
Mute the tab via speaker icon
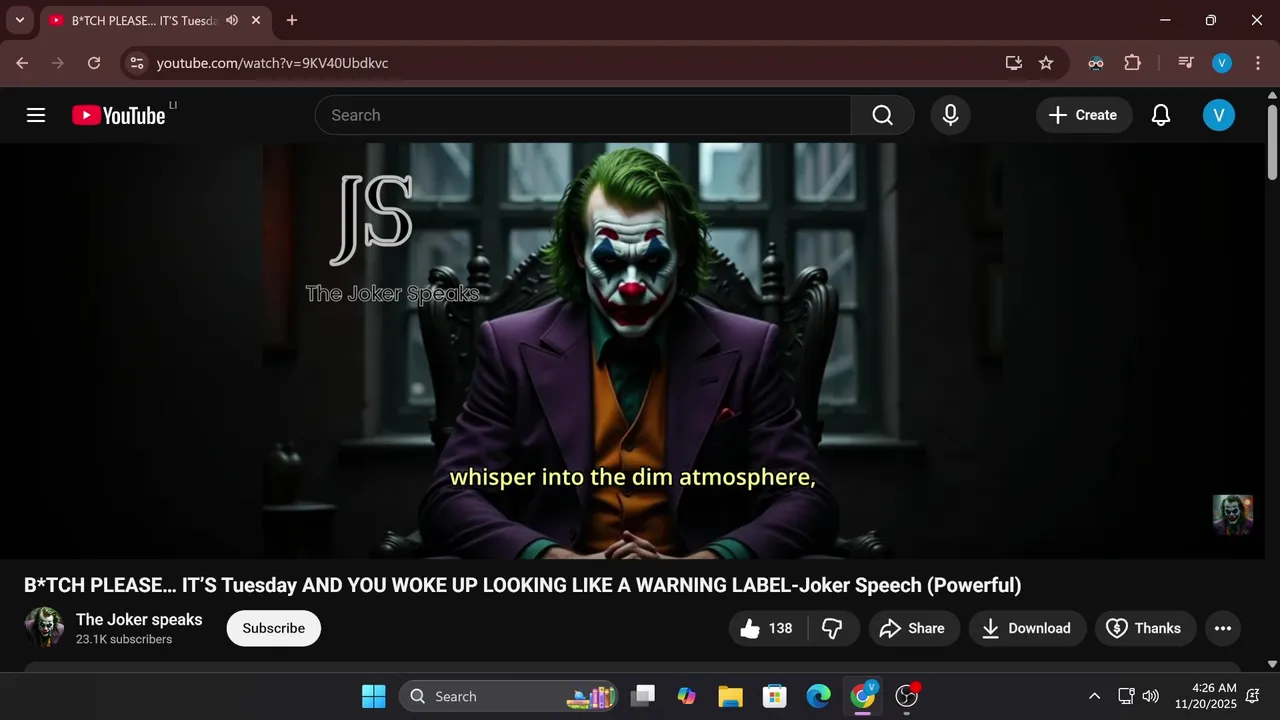[x=232, y=20]
